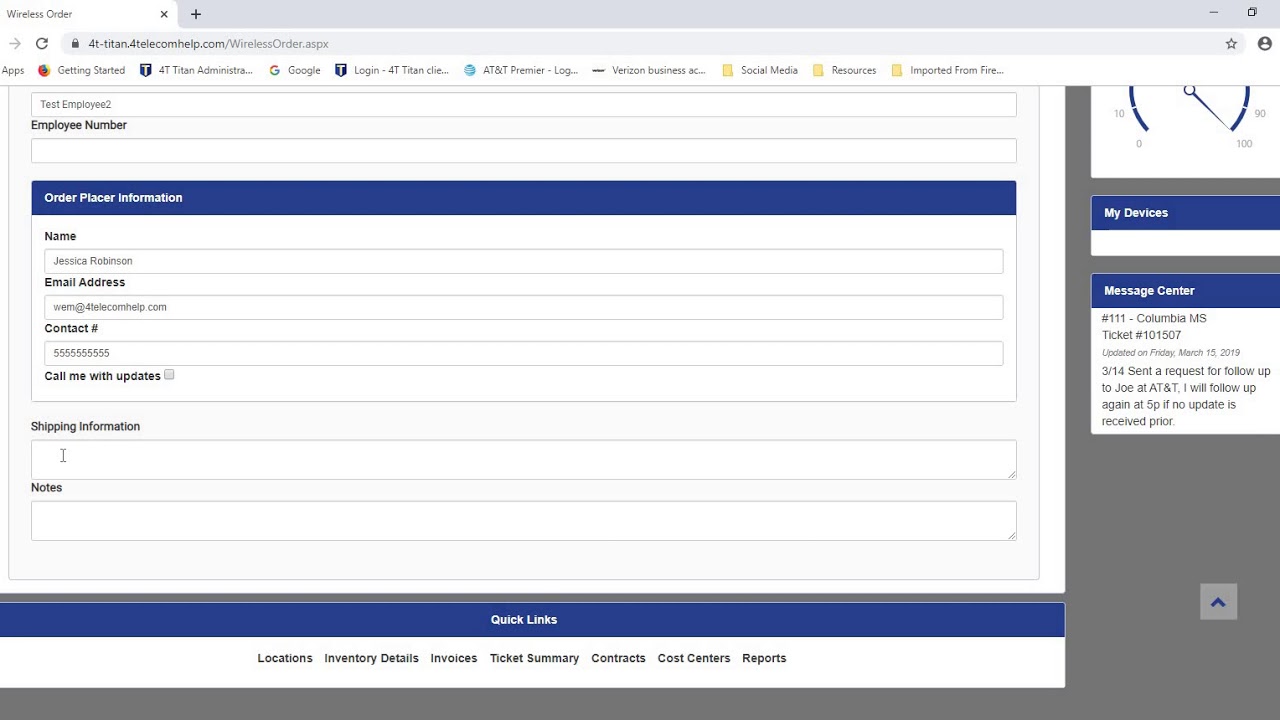The image size is (1280, 720).
Task: Click the Contact # field
Action: pos(523,353)
